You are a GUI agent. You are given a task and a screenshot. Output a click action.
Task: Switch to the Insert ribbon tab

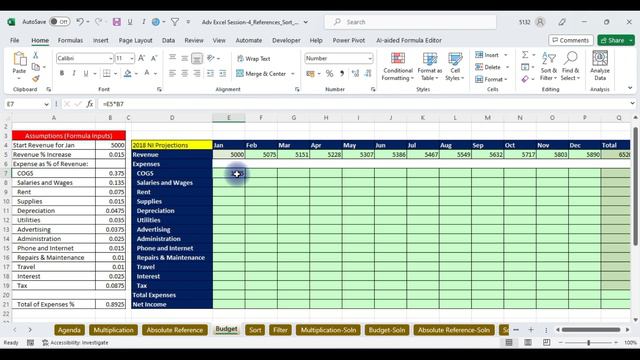click(100, 40)
